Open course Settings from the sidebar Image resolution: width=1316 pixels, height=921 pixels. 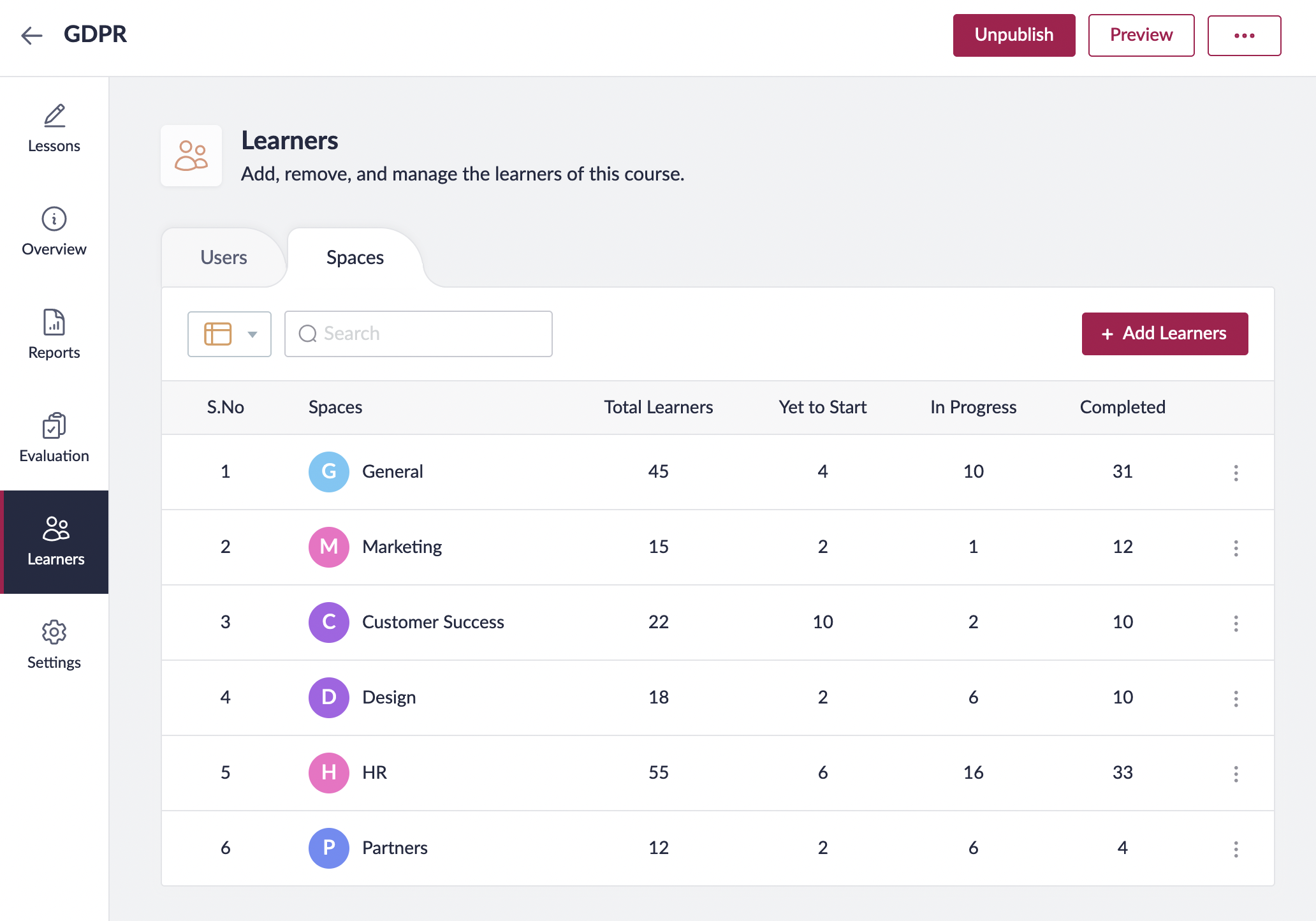54,645
